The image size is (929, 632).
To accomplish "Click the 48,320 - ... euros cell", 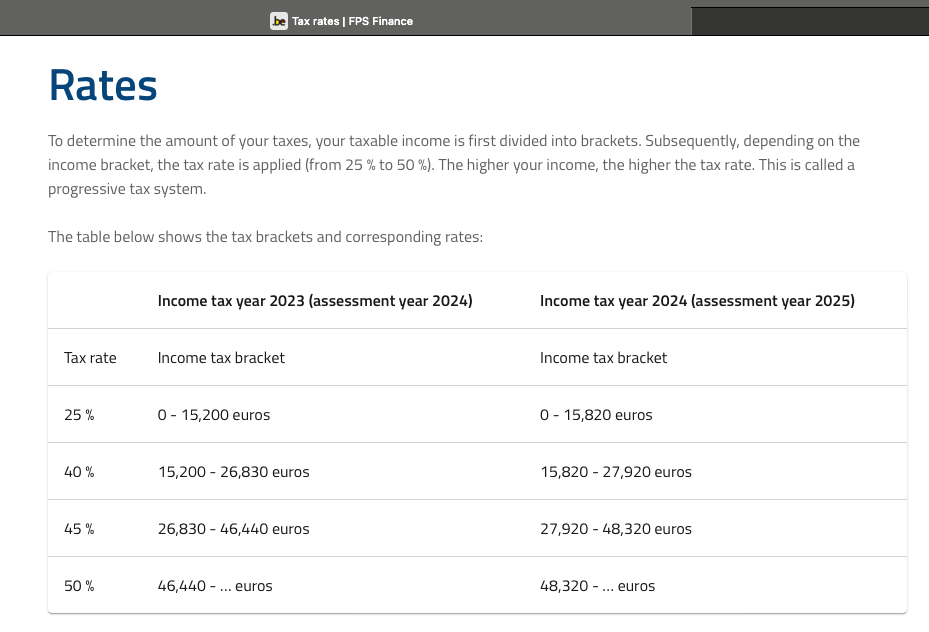I will click(x=598, y=586).
